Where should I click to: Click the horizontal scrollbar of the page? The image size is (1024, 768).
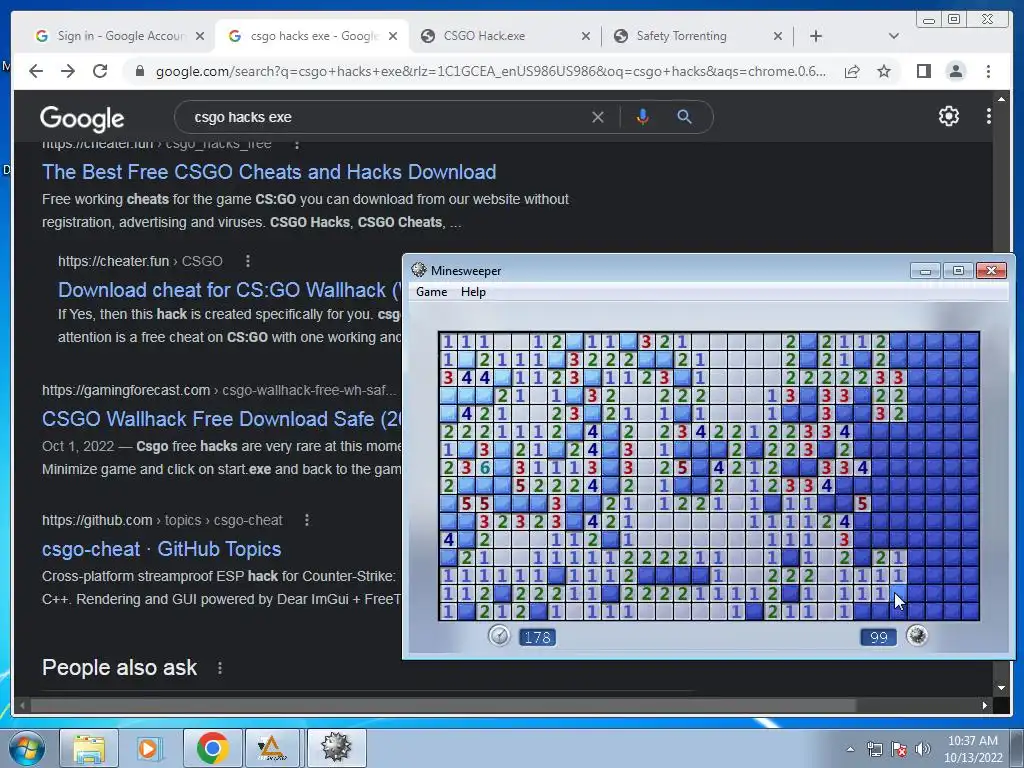click(x=443, y=705)
